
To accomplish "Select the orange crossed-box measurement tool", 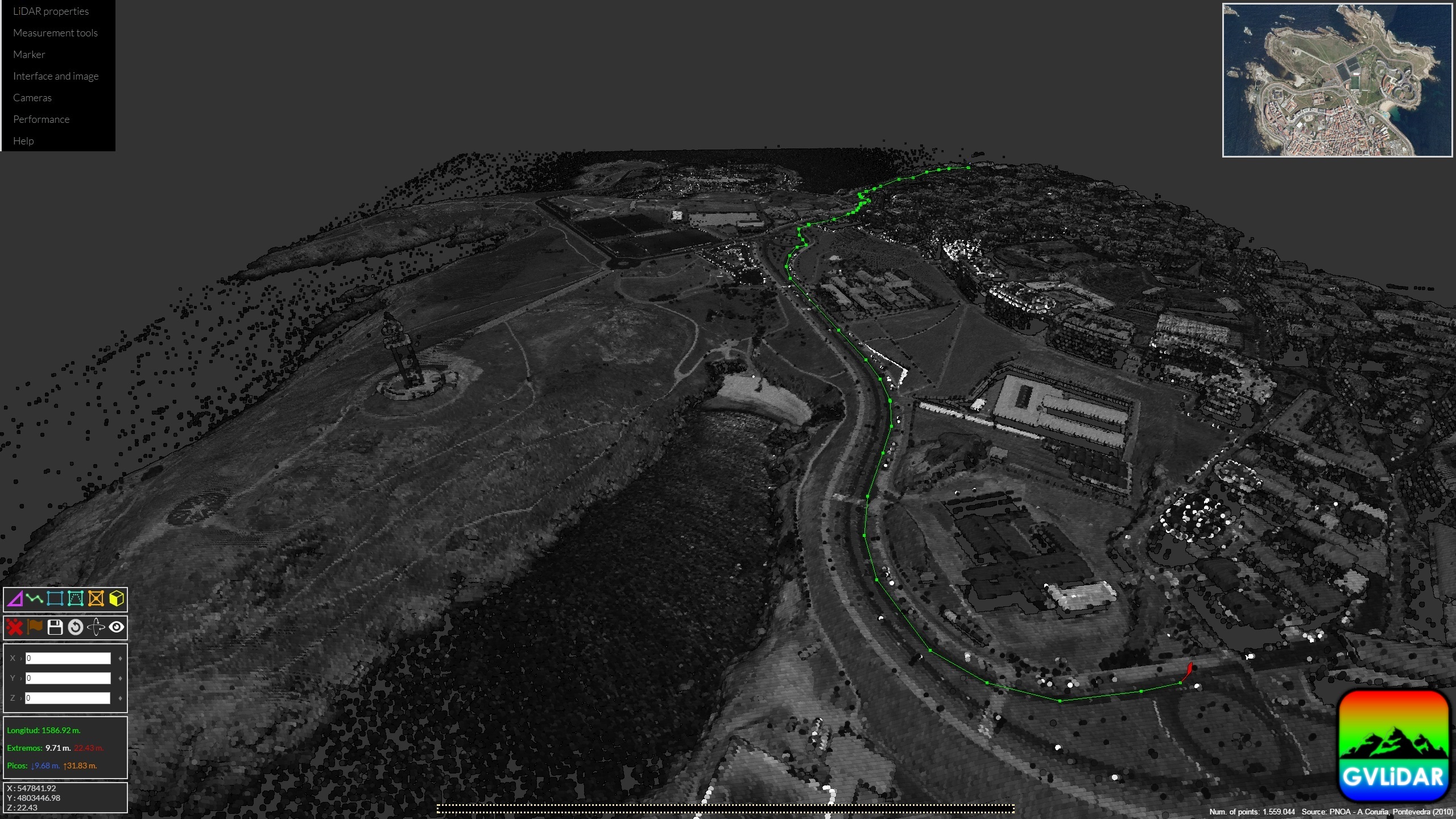I will point(96,598).
